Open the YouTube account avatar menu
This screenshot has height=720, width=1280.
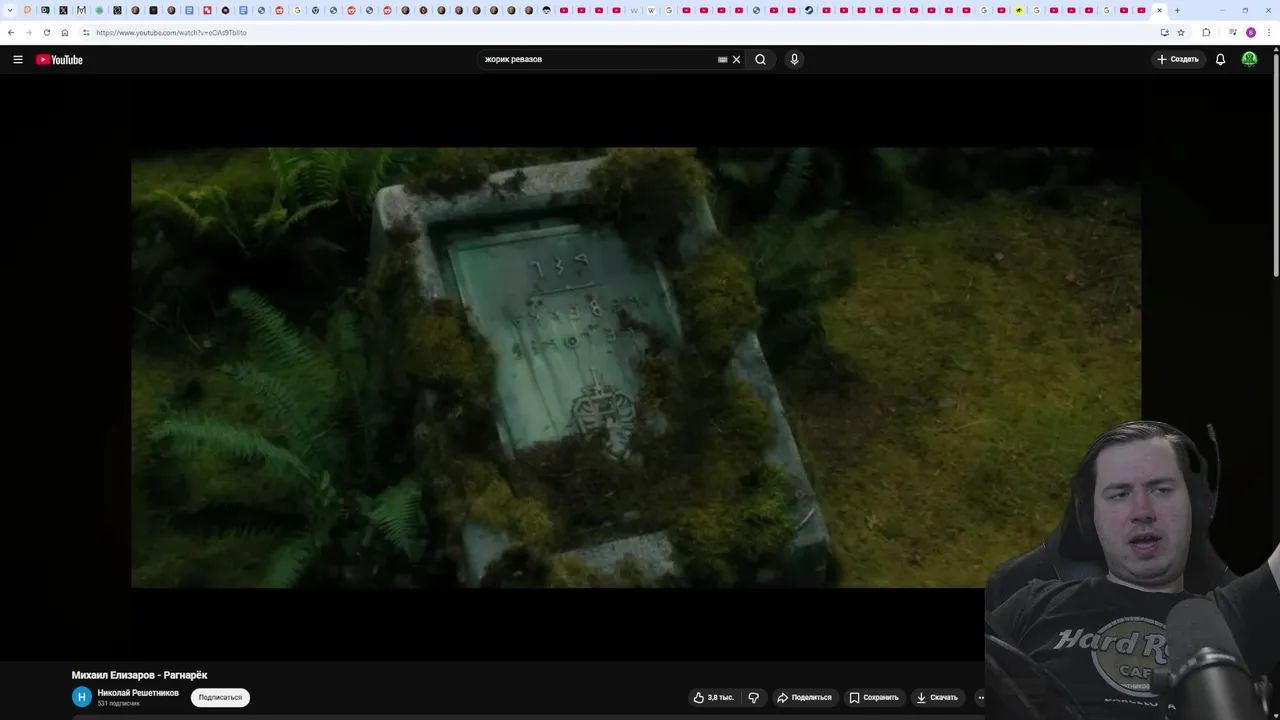click(x=1249, y=59)
